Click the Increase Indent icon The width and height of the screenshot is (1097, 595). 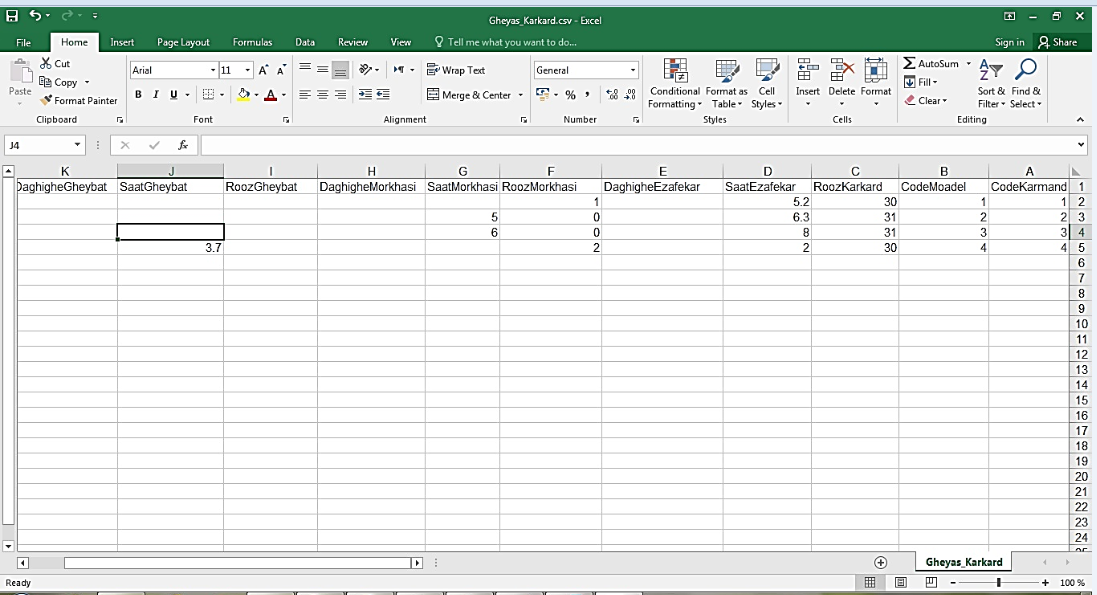(383, 94)
